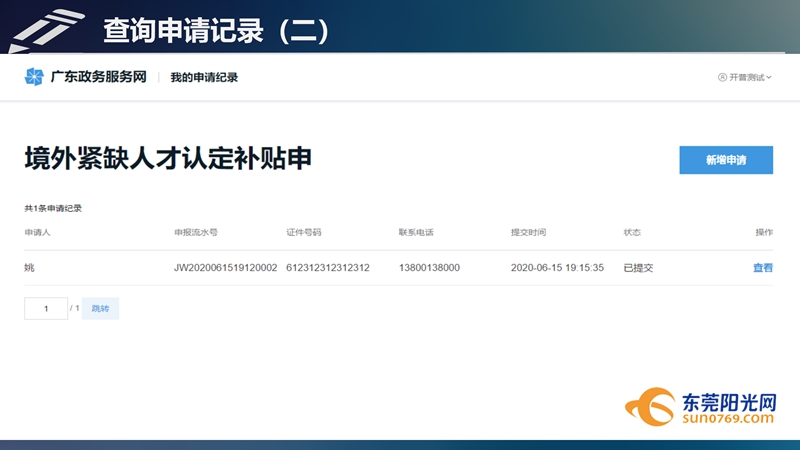Viewport: 800px width, 450px height.
Task: Open the 我的申请纪录 tab
Action: click(x=204, y=77)
